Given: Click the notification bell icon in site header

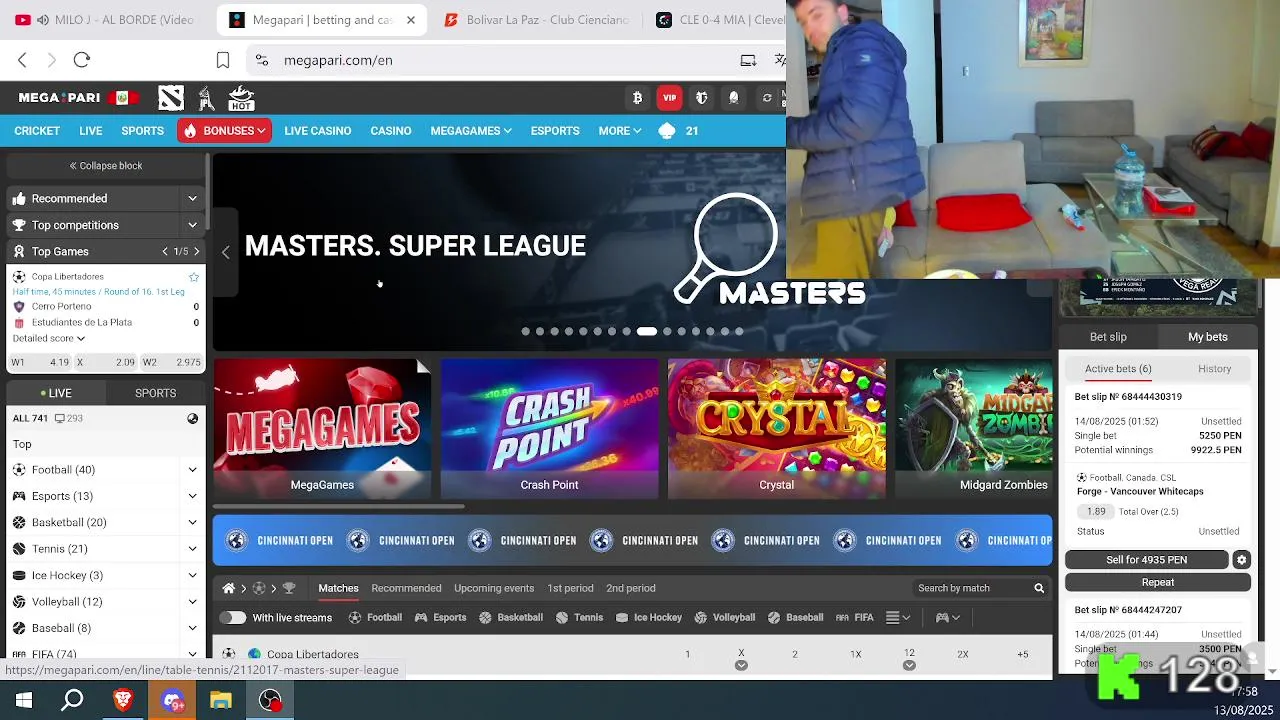Looking at the screenshot, I should pyautogui.click(x=734, y=98).
